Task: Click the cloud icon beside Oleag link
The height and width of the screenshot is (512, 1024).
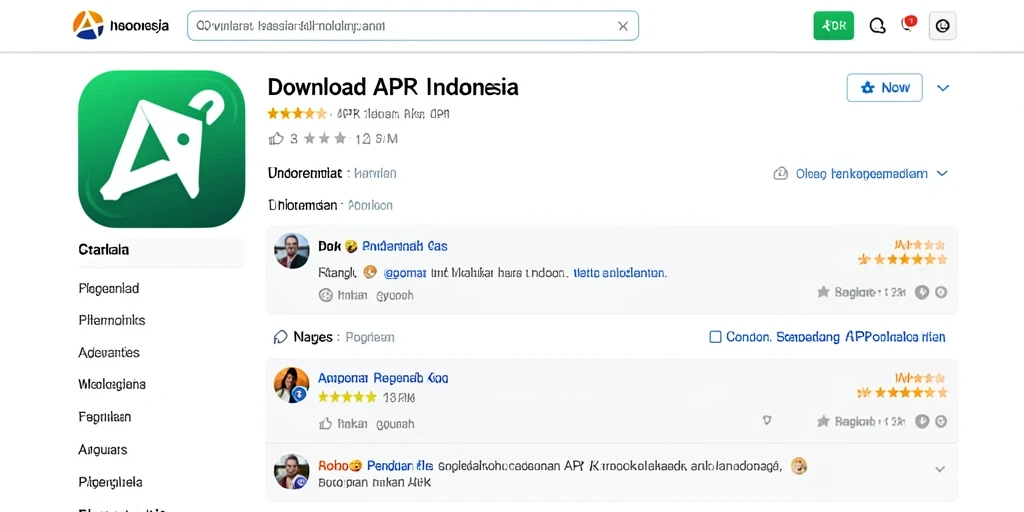Action: [780, 174]
